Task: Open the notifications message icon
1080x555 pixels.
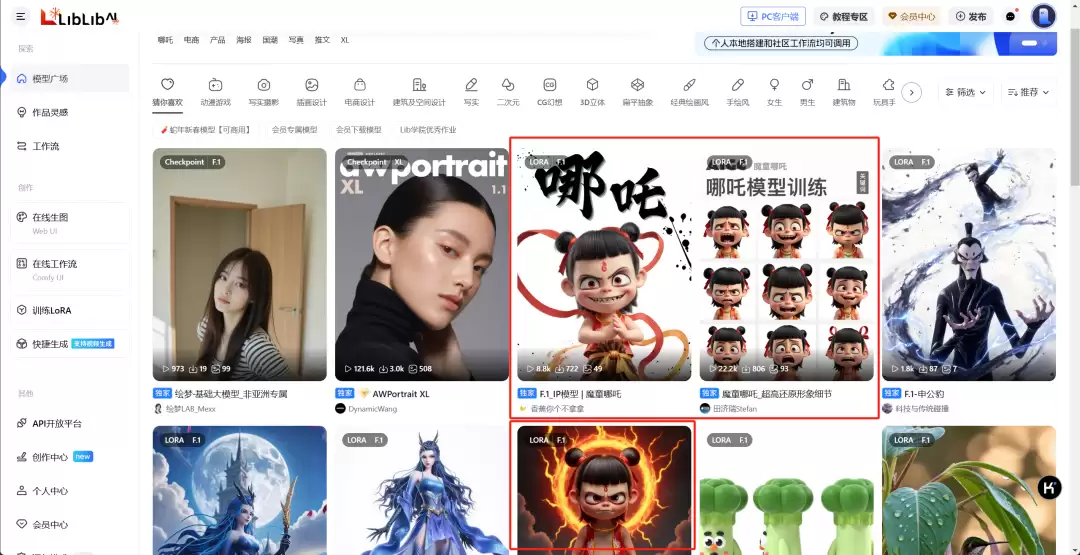Action: point(1010,17)
